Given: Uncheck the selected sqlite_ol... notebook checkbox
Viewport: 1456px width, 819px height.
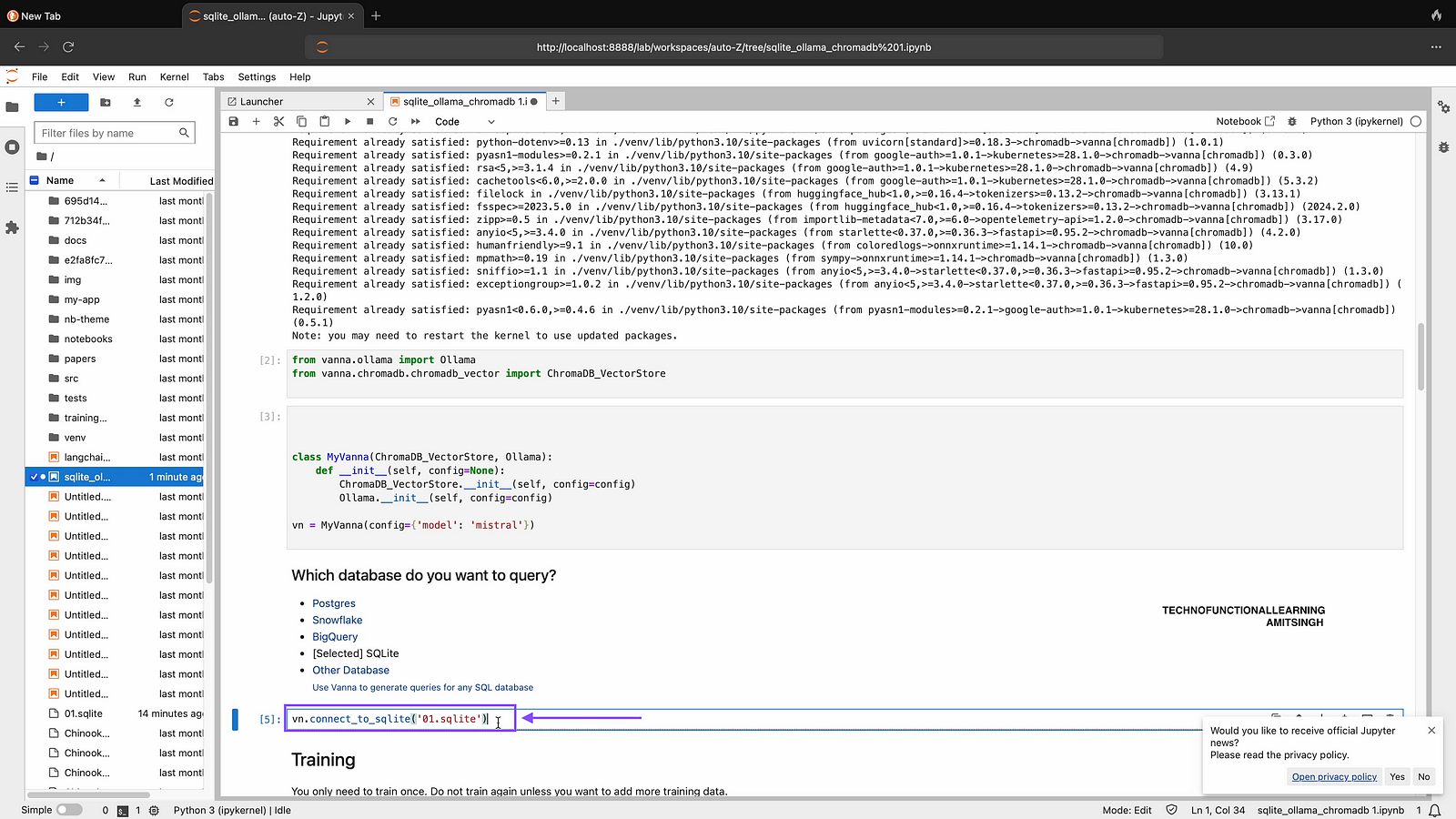Looking at the screenshot, I should pos(35,477).
